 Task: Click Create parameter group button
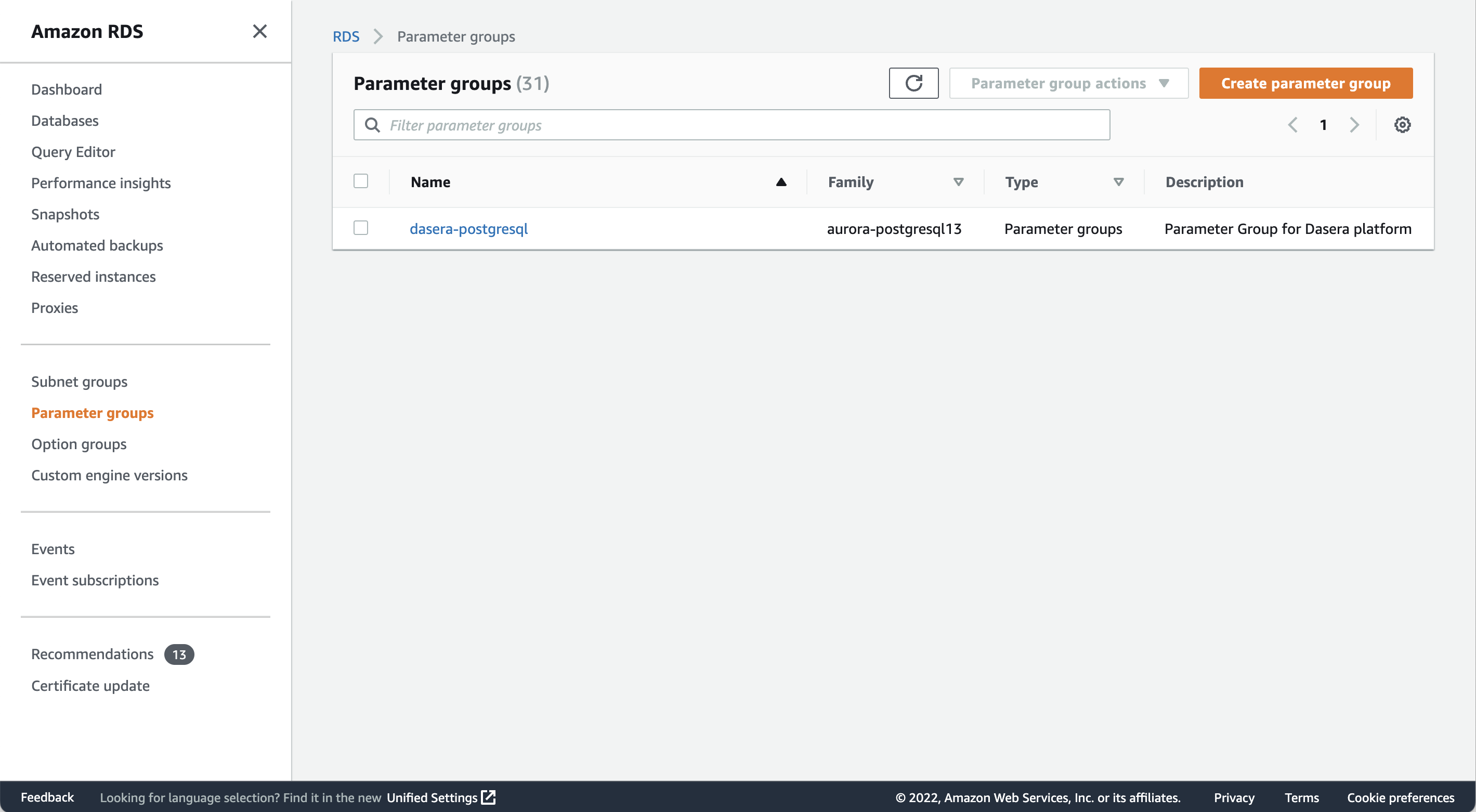1305,83
